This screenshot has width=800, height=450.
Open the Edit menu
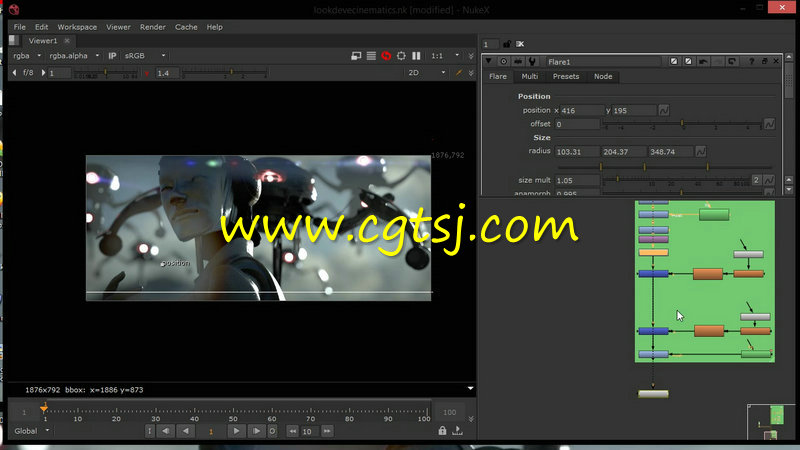(x=41, y=27)
